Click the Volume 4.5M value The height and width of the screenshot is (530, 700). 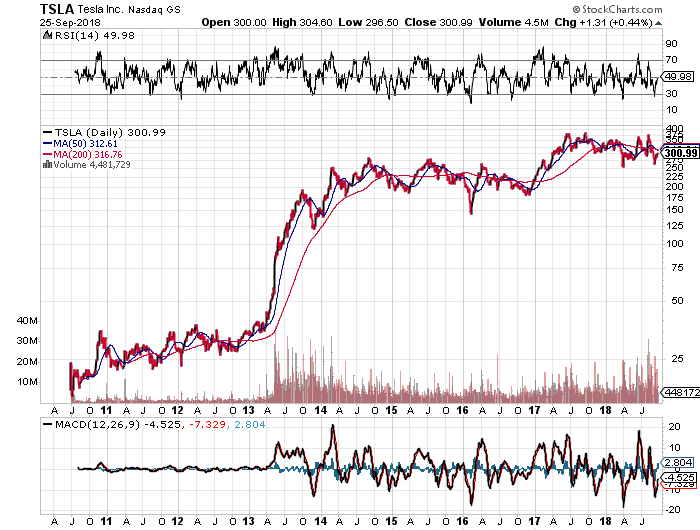[x=513, y=22]
